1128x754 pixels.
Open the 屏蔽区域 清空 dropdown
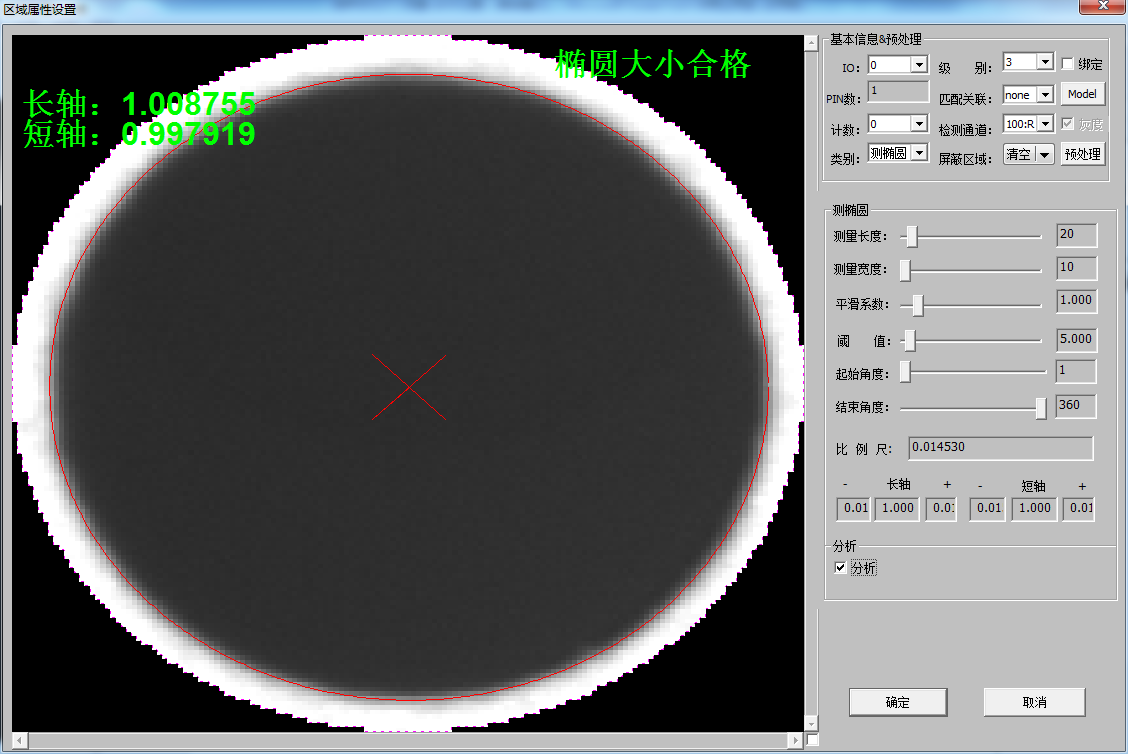[1029, 154]
